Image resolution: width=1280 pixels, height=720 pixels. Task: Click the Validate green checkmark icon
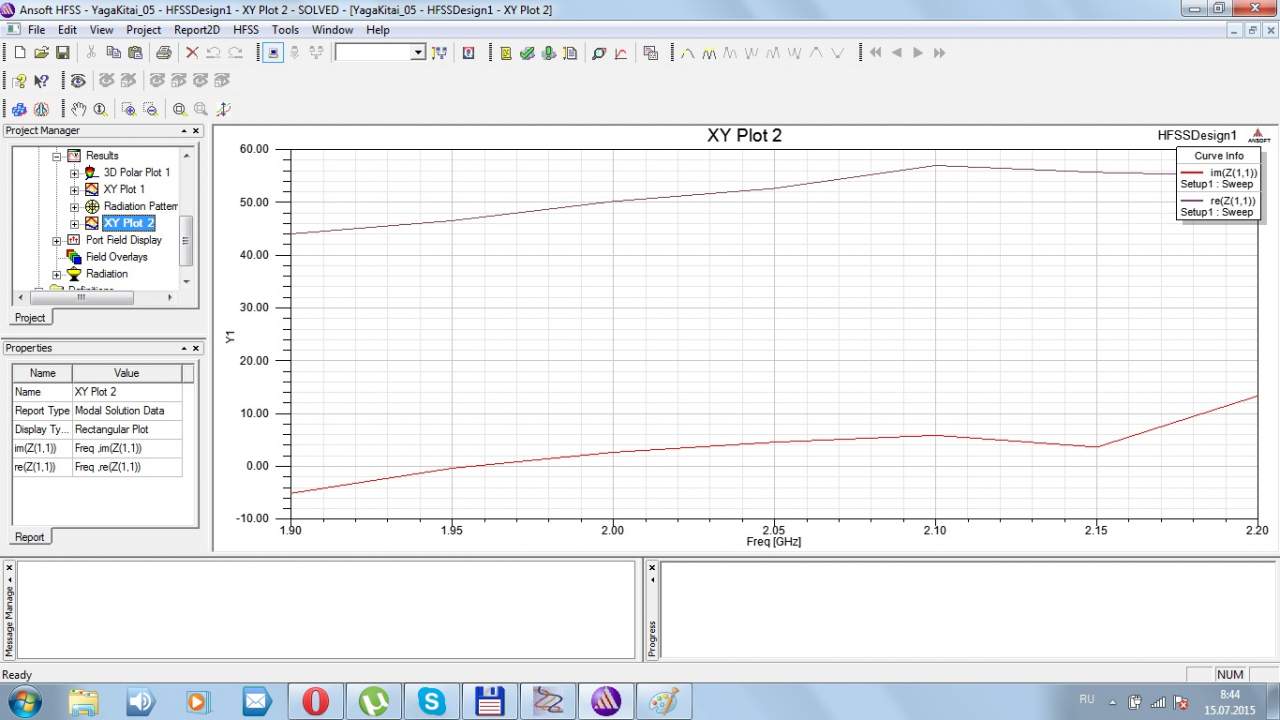coord(527,53)
